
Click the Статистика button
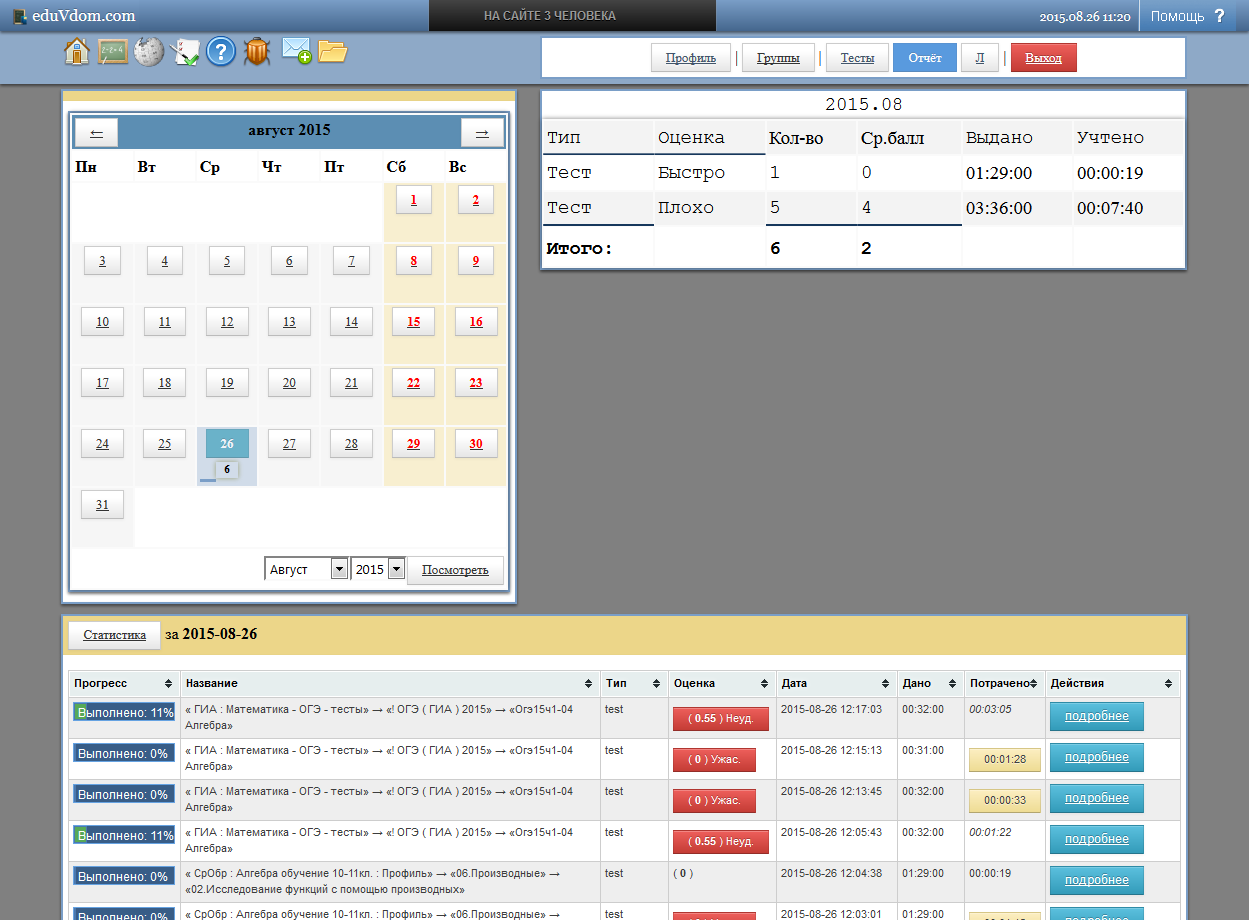pyautogui.click(x=114, y=635)
